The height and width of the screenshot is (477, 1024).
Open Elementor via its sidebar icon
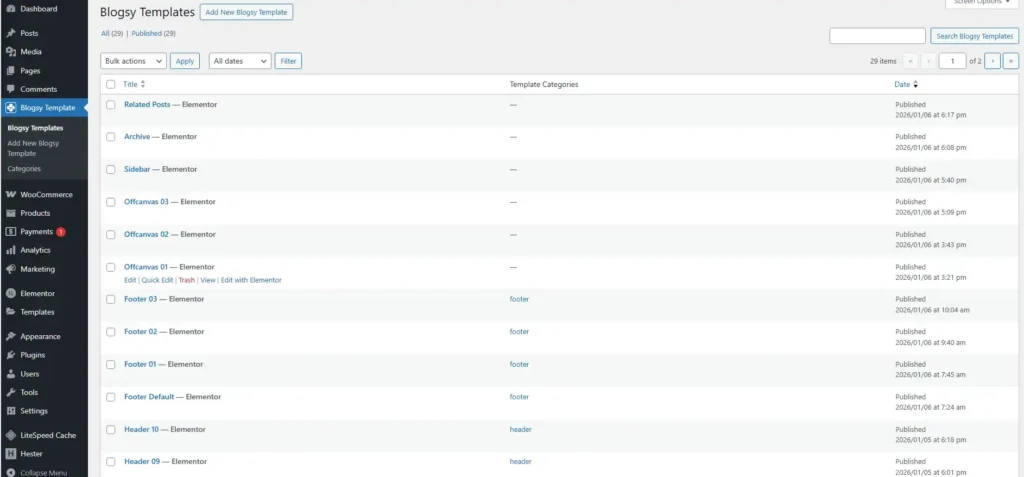(x=10, y=294)
